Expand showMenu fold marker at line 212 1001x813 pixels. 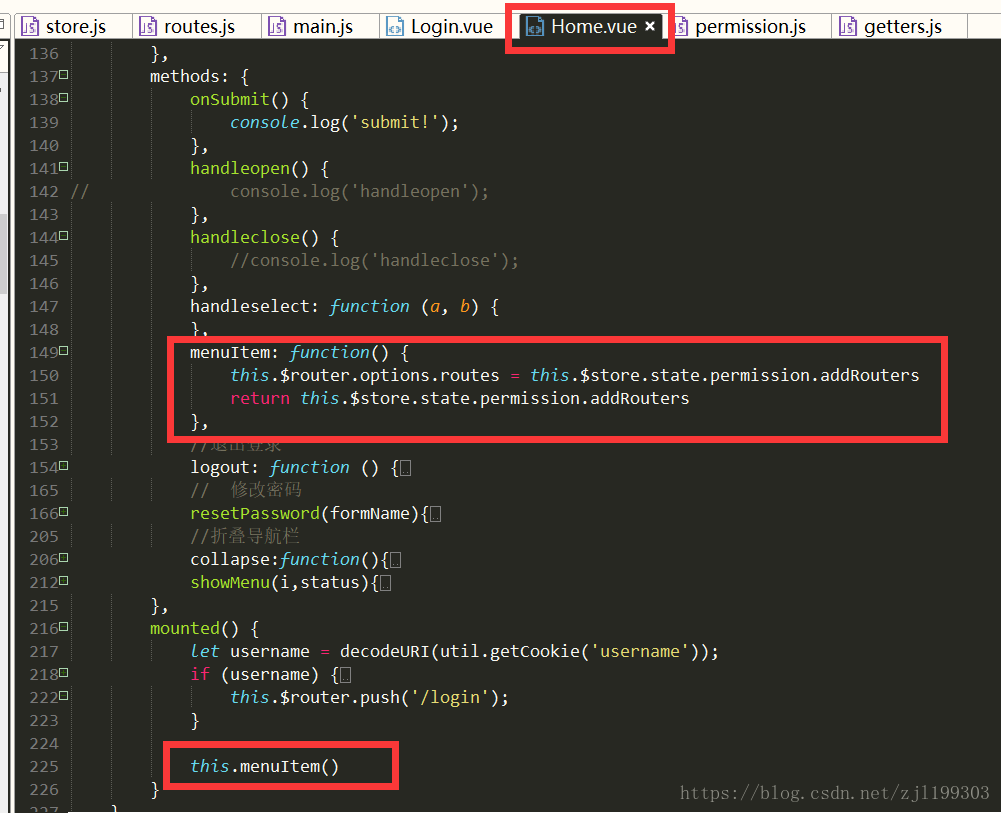pos(64,581)
